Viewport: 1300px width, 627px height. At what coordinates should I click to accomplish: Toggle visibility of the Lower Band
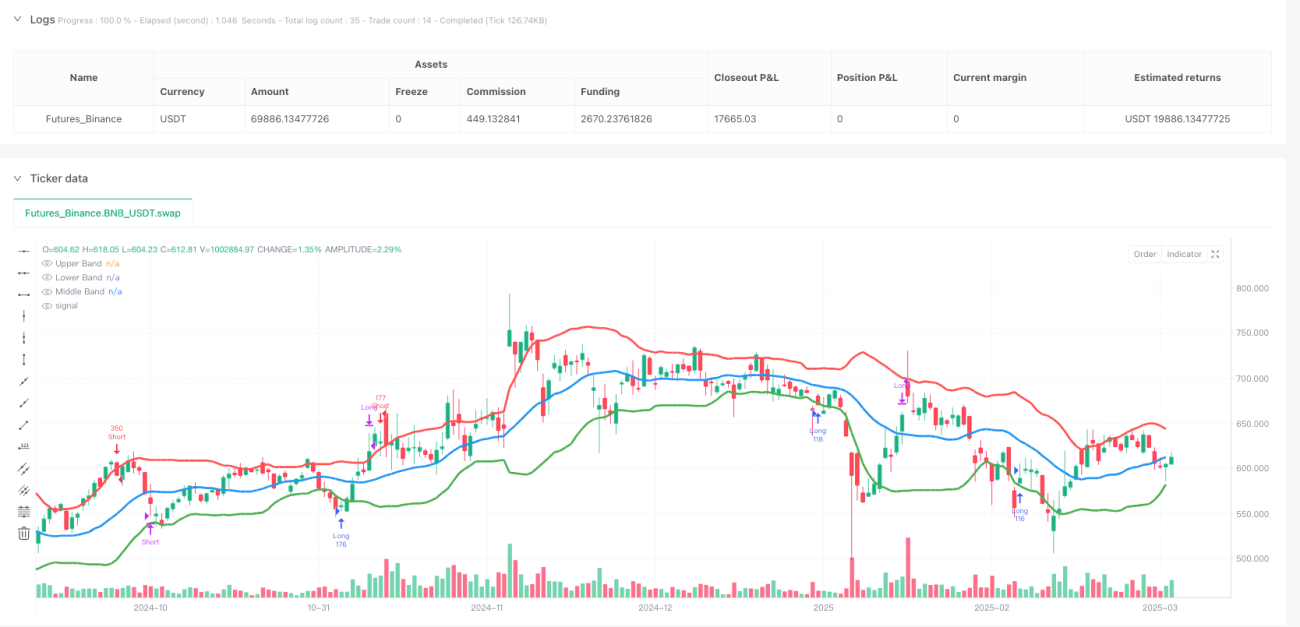pyautogui.click(x=47, y=277)
